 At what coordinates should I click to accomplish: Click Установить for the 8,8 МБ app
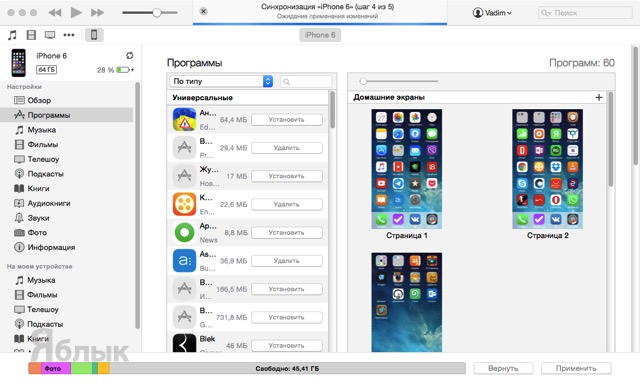tap(287, 232)
